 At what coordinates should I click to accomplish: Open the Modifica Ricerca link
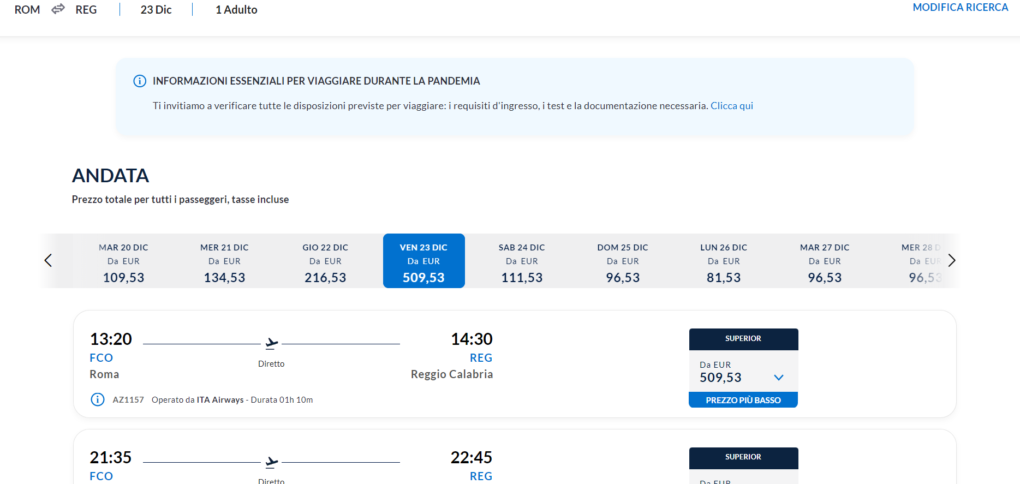pyautogui.click(x=959, y=8)
